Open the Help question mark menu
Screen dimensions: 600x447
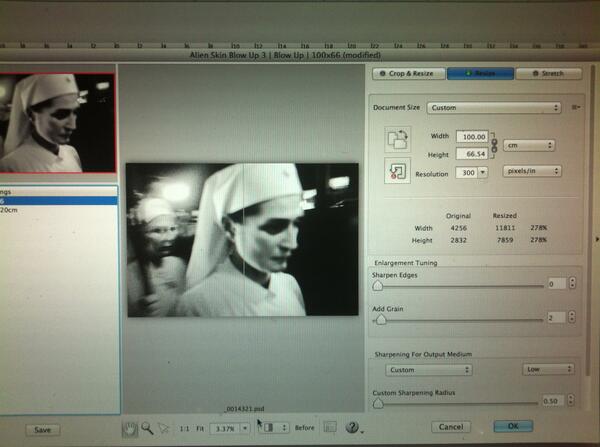[353, 427]
